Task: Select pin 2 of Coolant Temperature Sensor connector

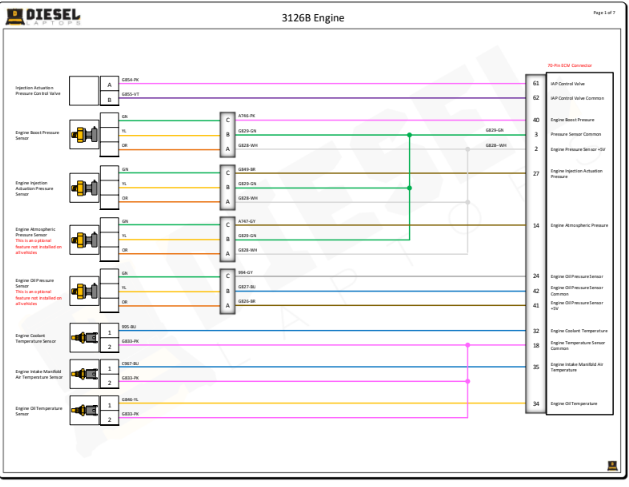Action: [x=110, y=346]
